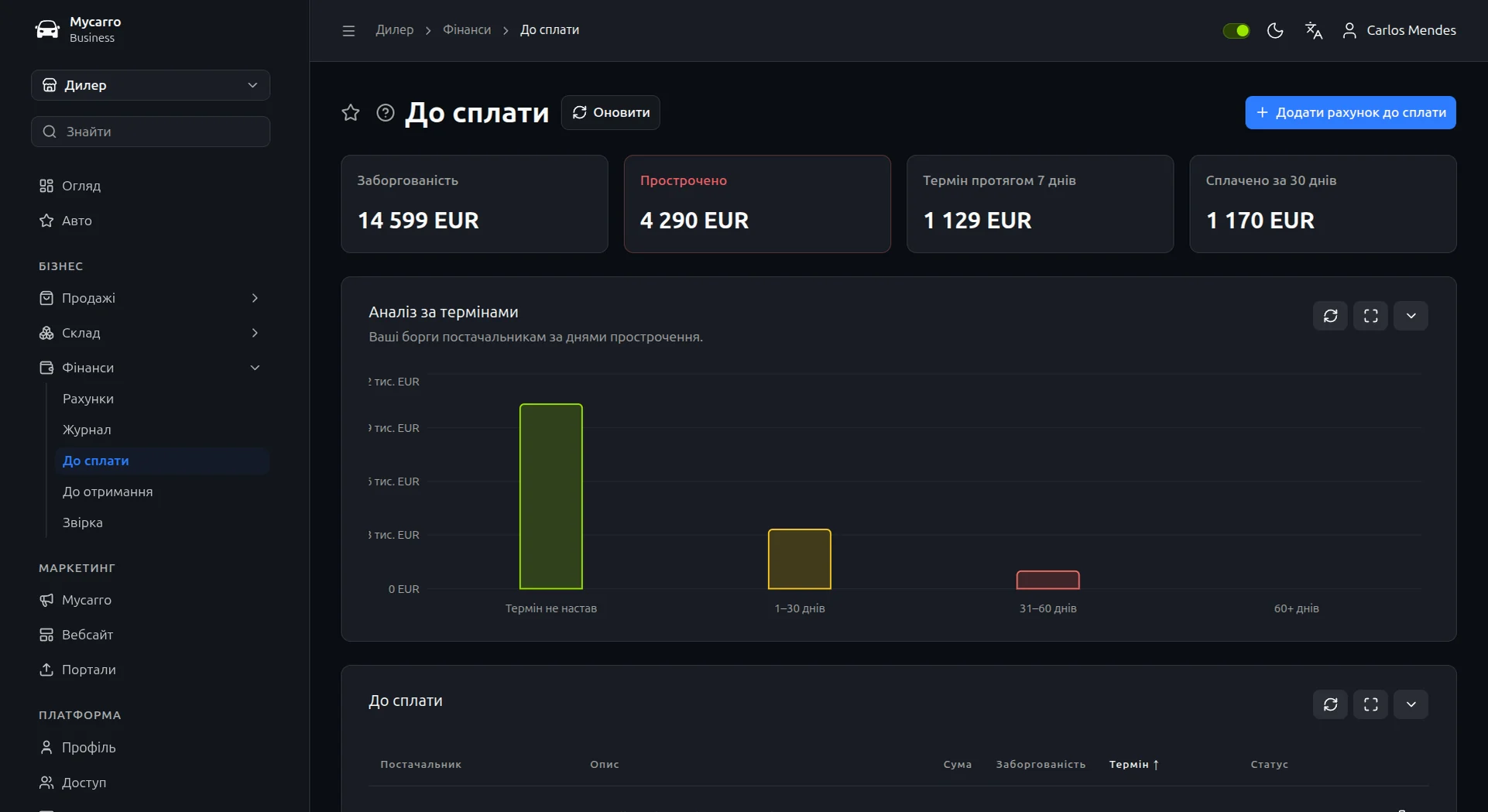Viewport: 1488px width, 812px height.
Task: Click the yellow 1–30 днів bar
Action: pos(800,559)
